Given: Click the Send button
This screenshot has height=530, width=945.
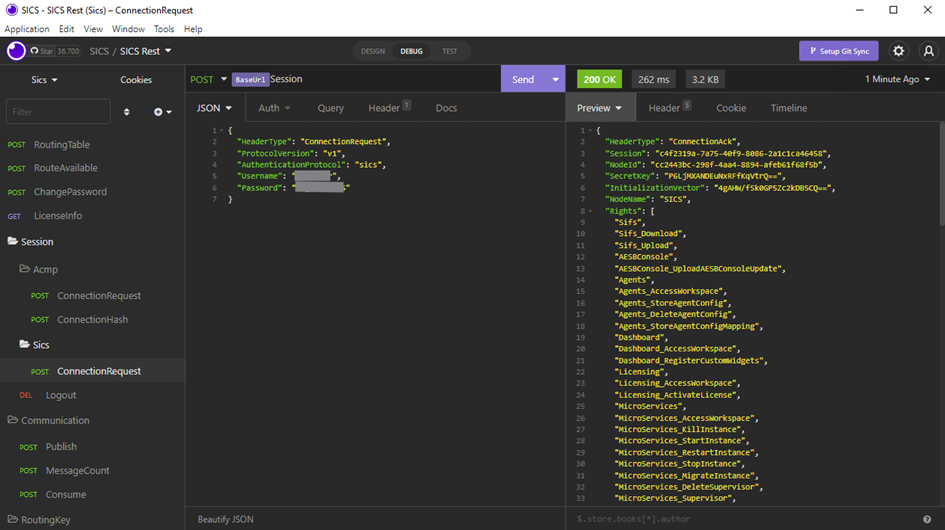Looking at the screenshot, I should (523, 80).
